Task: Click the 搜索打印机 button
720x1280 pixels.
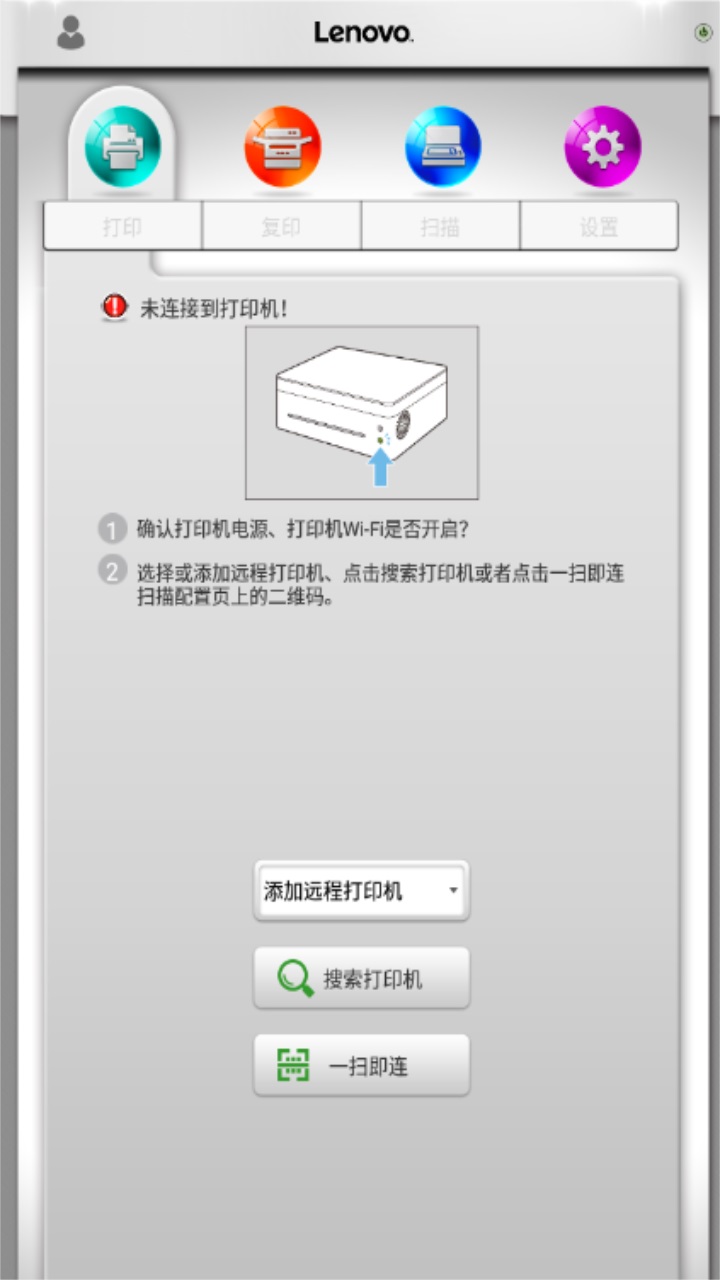Action: 361,978
